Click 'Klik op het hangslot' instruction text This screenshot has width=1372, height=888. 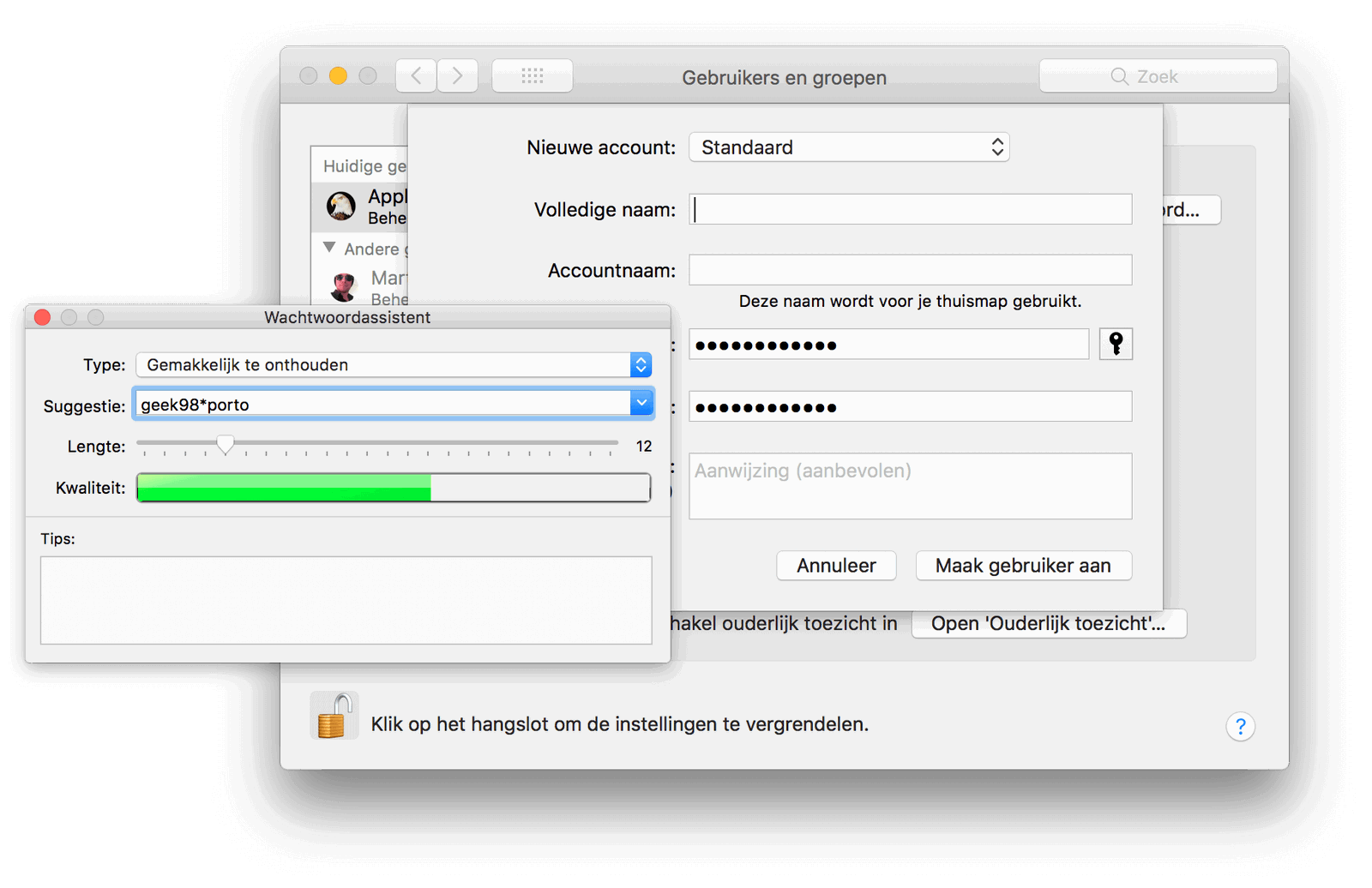click(619, 724)
